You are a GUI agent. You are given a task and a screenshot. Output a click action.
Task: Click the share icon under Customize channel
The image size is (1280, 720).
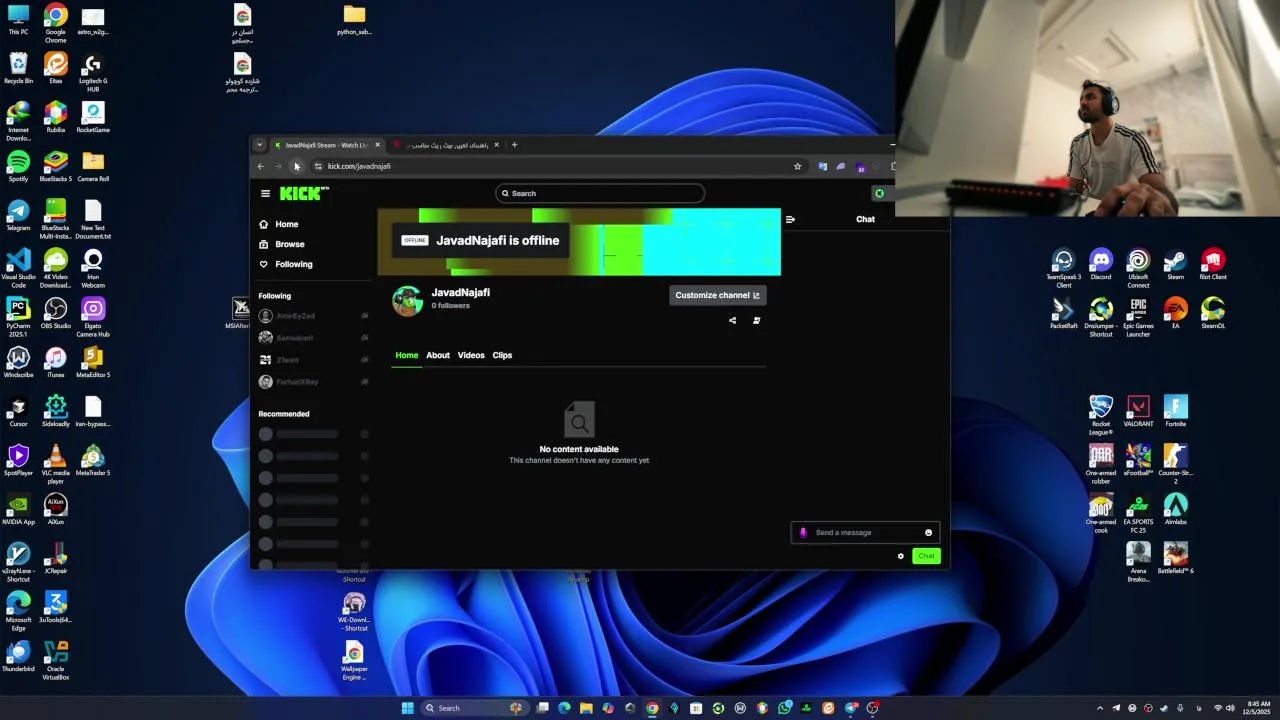click(x=732, y=321)
